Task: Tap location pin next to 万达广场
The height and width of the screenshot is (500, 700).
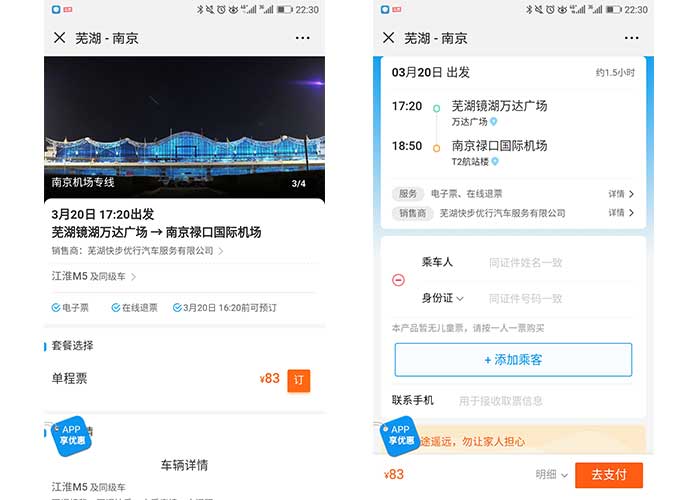Action: click(493, 122)
